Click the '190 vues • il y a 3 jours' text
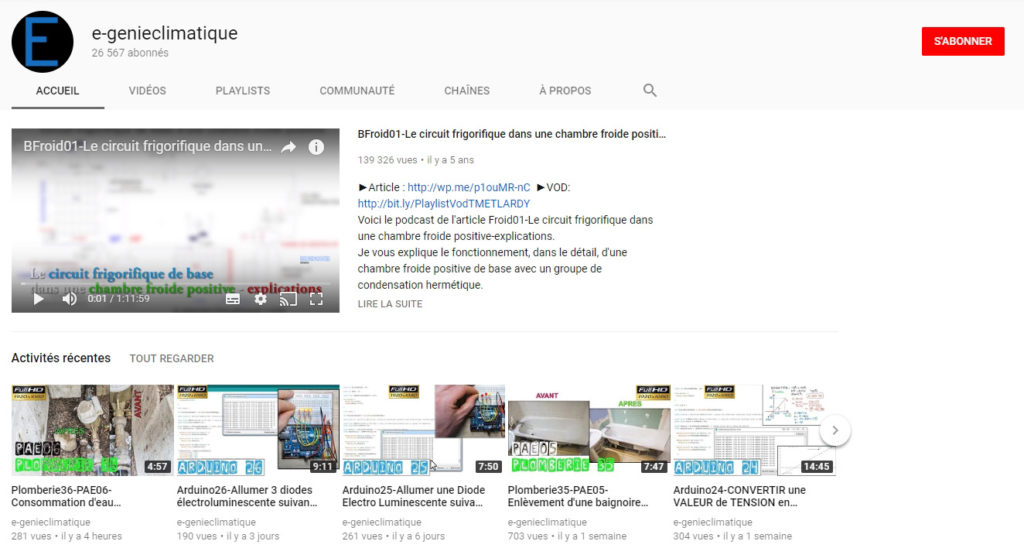This screenshot has height=548, width=1024. tap(228, 536)
